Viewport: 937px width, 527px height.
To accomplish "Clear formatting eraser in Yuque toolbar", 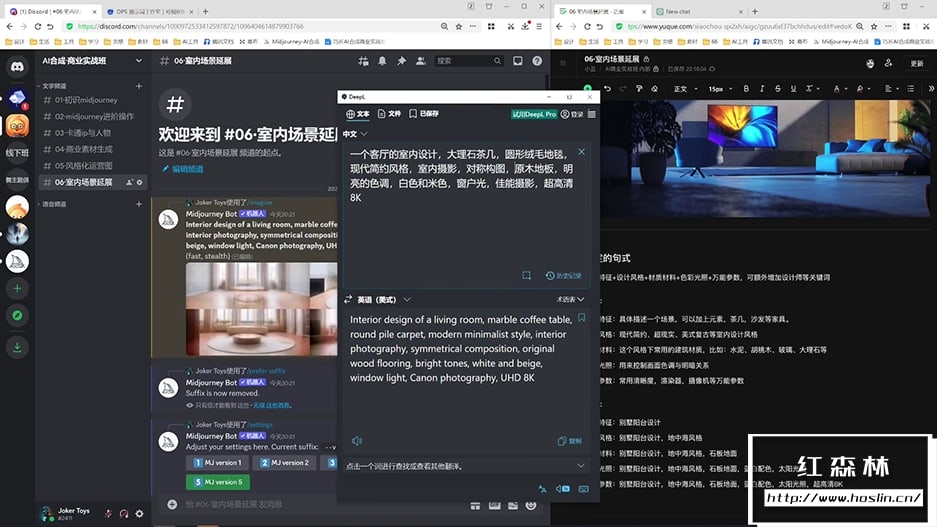I will tap(655, 88).
